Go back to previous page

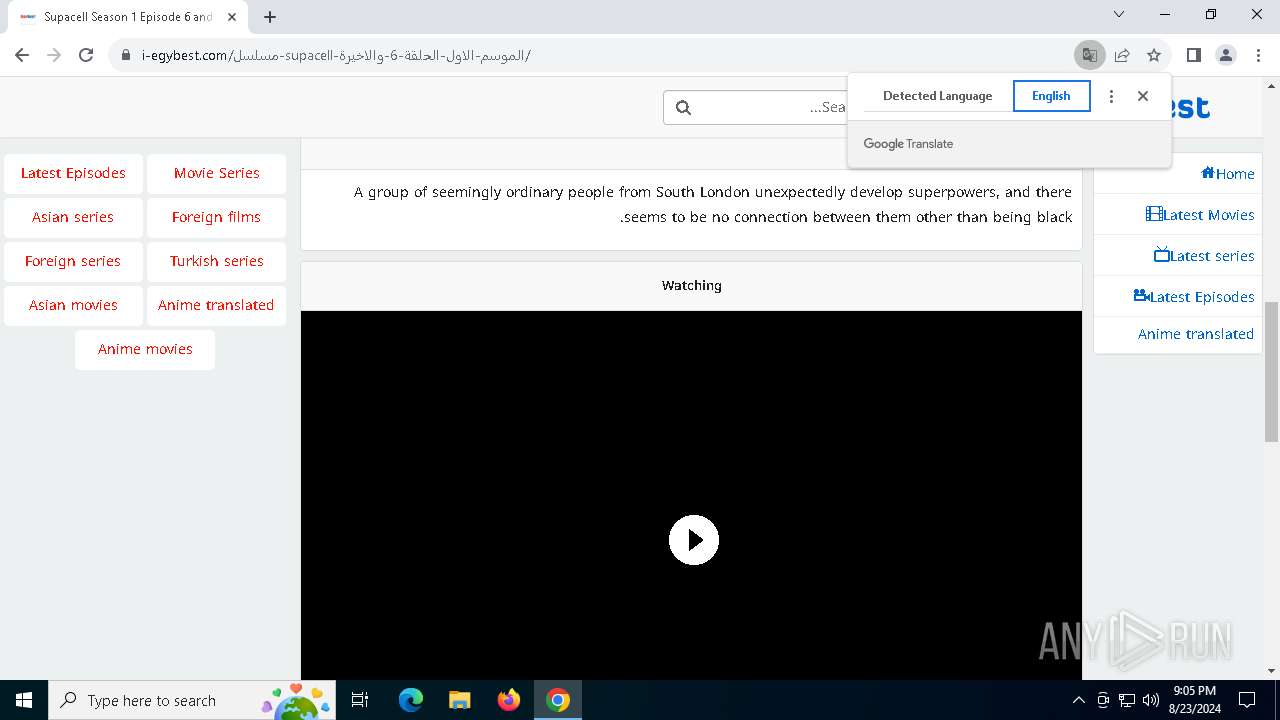pyautogui.click(x=22, y=55)
